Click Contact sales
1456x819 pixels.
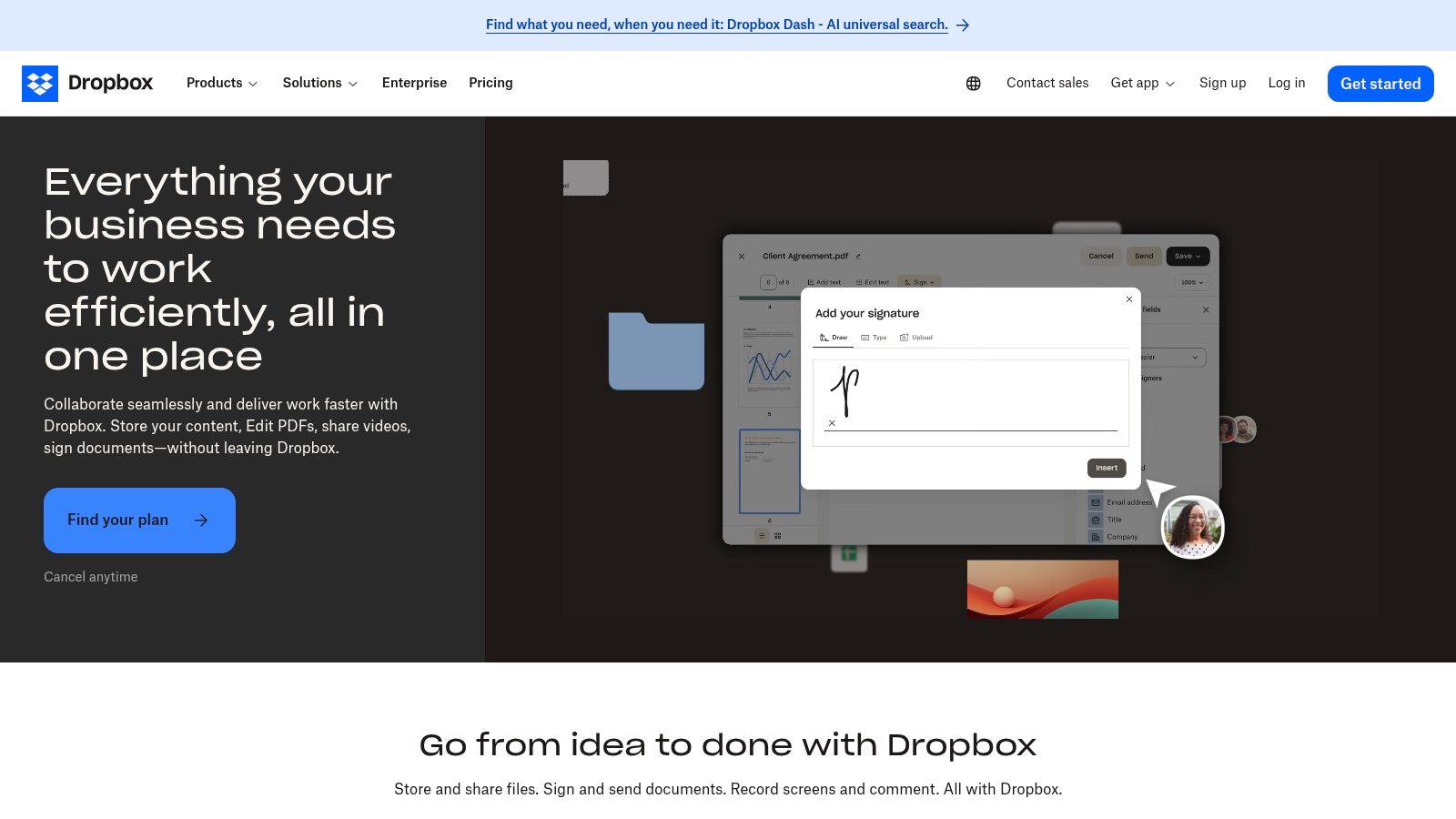click(1047, 83)
